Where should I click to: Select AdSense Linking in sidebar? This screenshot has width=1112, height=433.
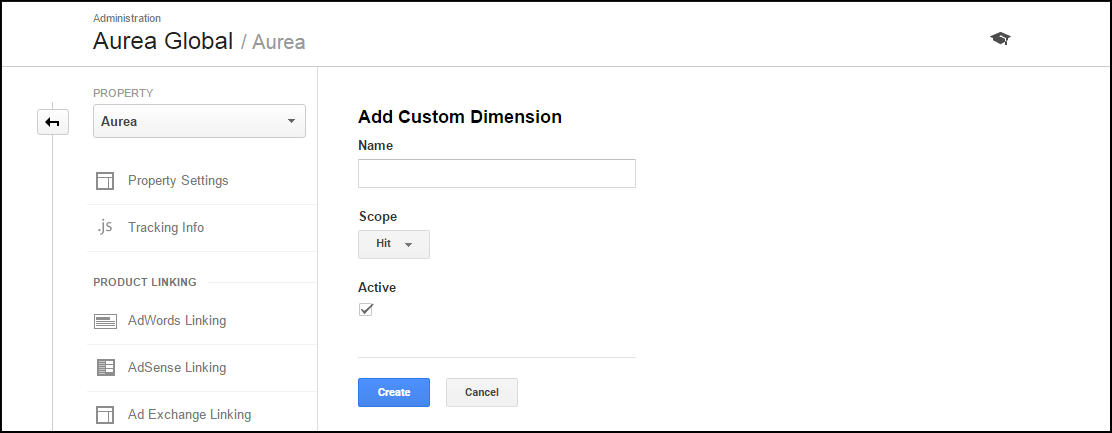[x=202, y=367]
